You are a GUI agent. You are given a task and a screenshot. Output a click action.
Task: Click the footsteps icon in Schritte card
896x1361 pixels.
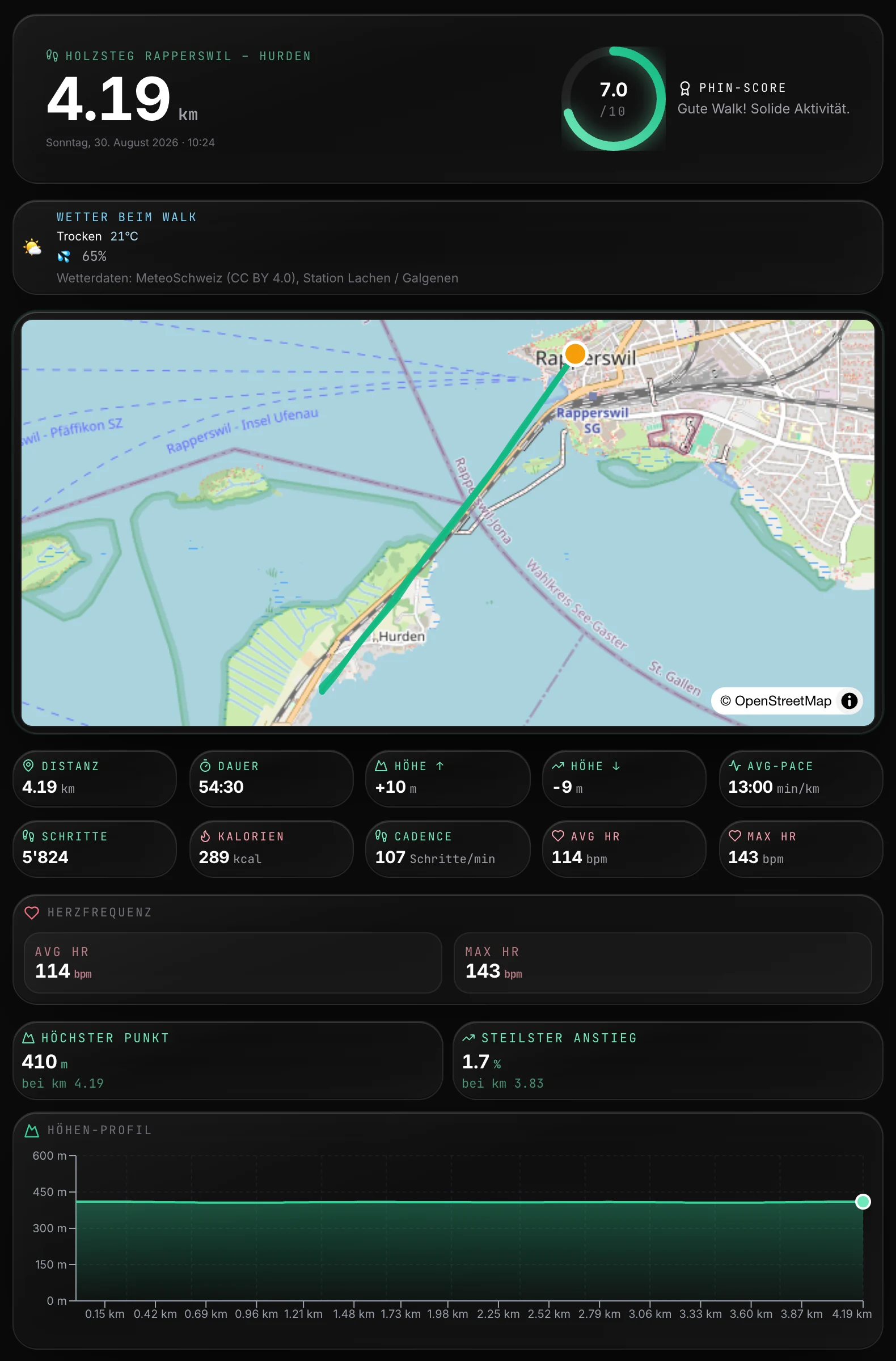28,836
